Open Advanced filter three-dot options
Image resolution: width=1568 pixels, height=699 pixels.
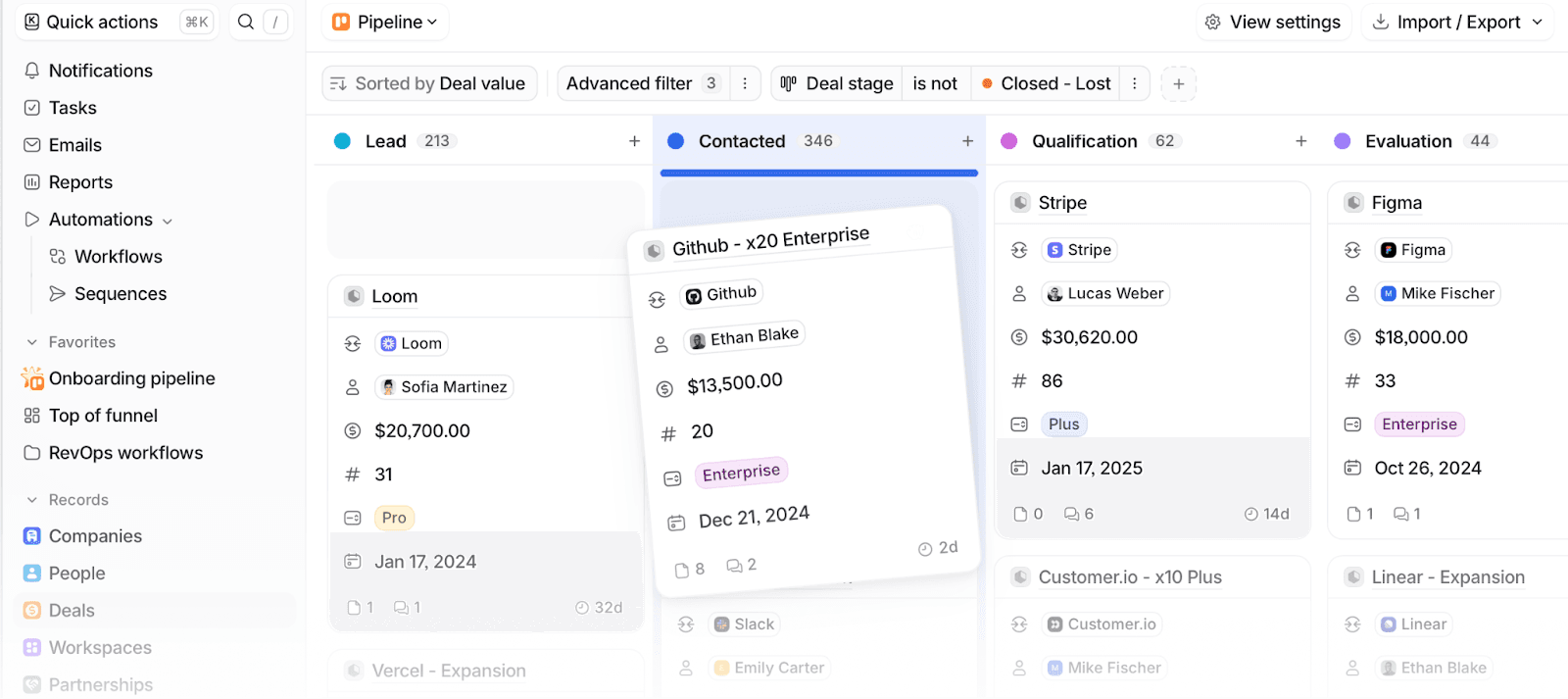(x=745, y=84)
